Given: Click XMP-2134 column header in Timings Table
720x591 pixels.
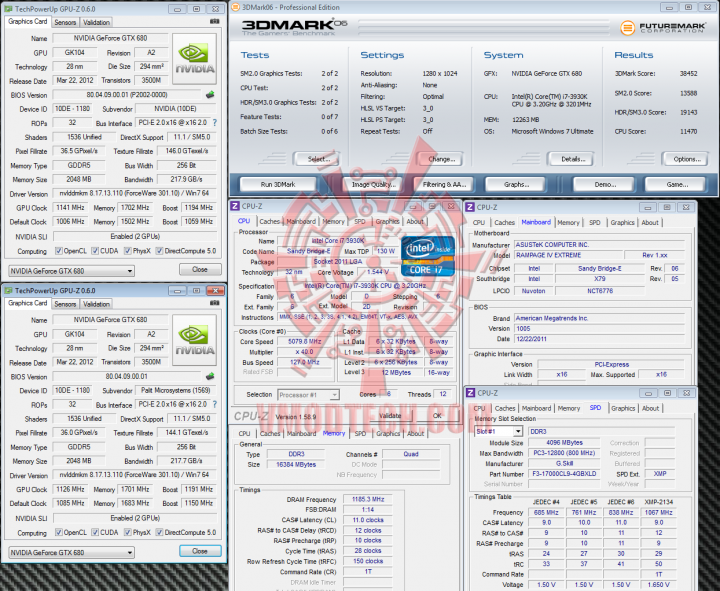Looking at the screenshot, I should pyautogui.click(x=658, y=501).
